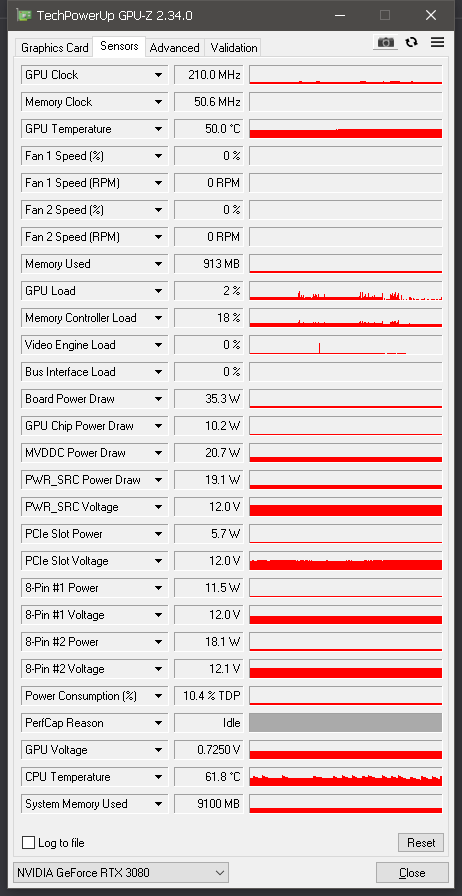This screenshot has width=462, height=896.
Task: Click the Board Power Draw value 35.3 W
Action: point(209,399)
